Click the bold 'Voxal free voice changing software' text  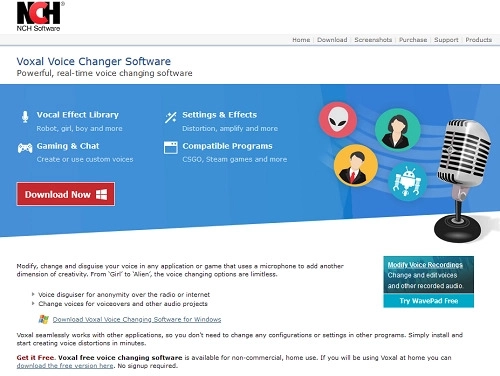coord(120,357)
